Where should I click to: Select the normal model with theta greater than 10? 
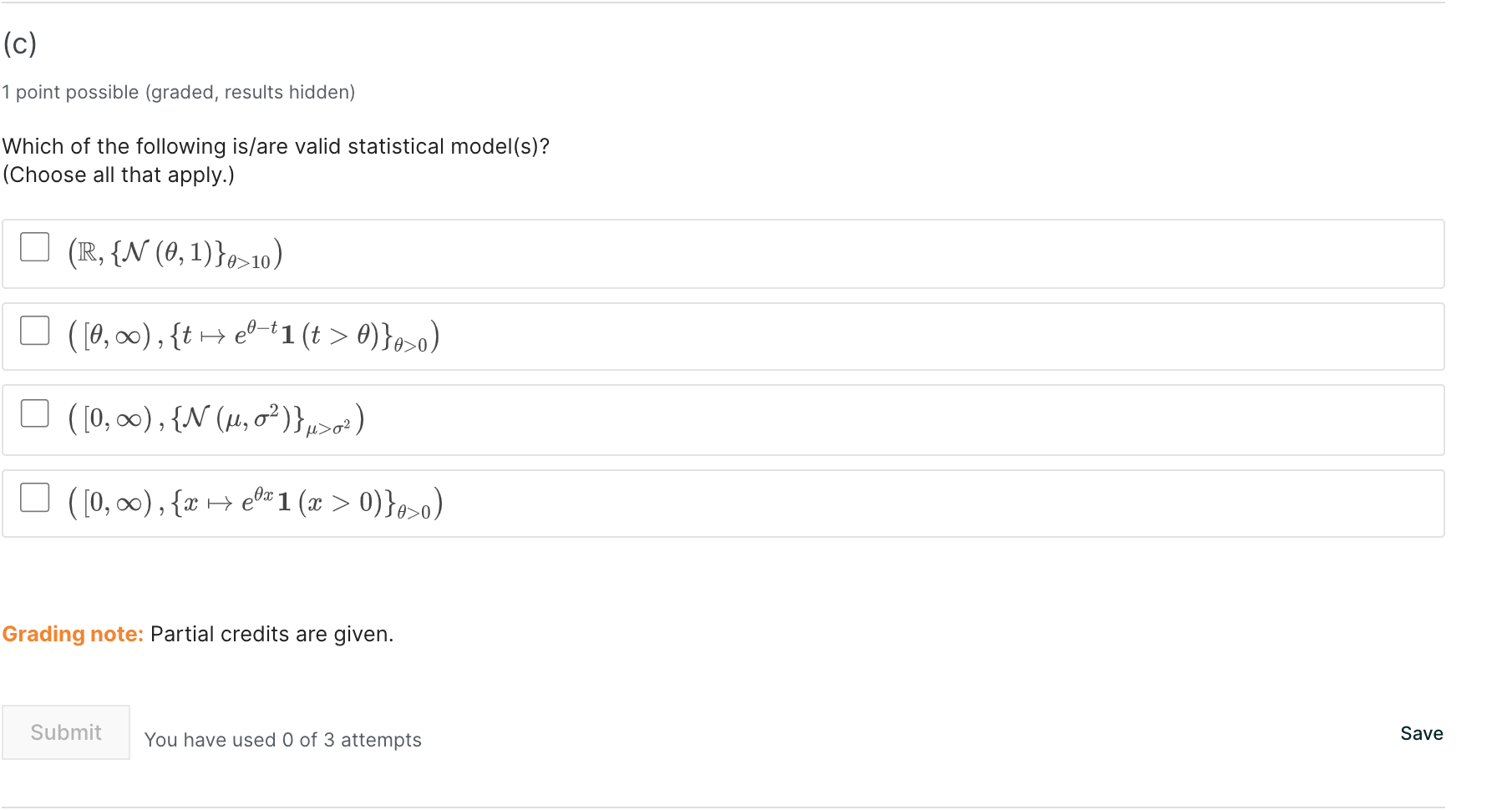point(34,247)
